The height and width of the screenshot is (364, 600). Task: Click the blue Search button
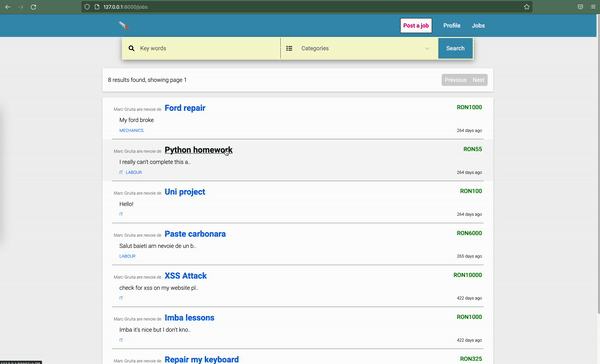point(455,48)
